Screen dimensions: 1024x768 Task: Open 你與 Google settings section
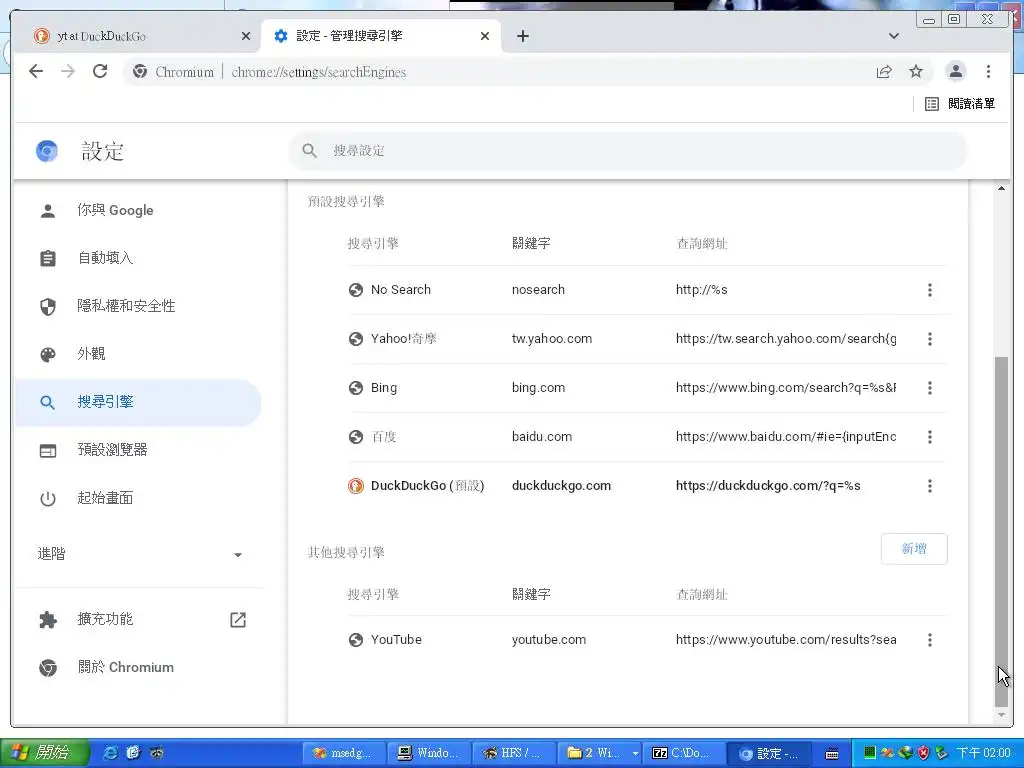pos(138,210)
